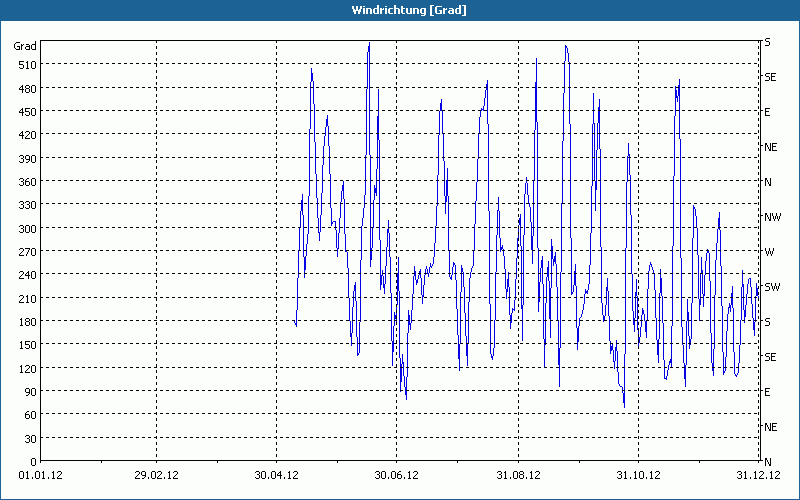Click the topmost S label on right axis
Viewport: 800px width, 500px height.
(x=767, y=42)
